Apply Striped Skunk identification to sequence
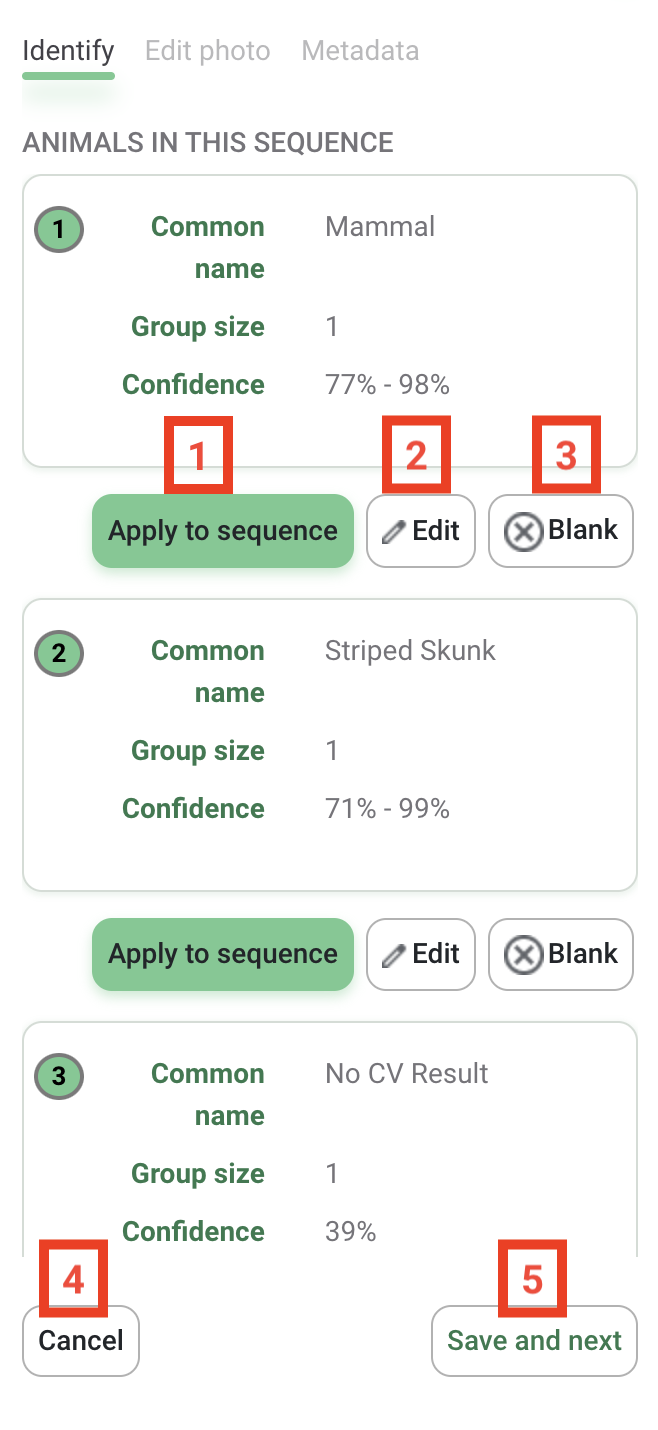Screen dimensions: 658x1430 click(223, 954)
